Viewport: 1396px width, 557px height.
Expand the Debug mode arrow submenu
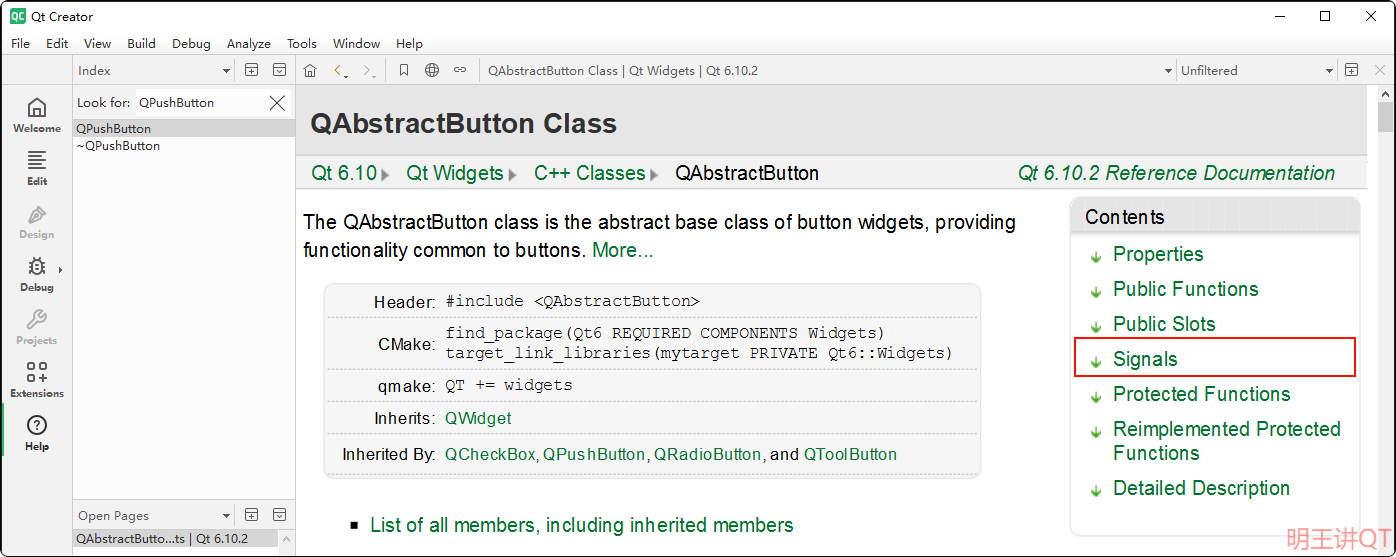(60, 269)
